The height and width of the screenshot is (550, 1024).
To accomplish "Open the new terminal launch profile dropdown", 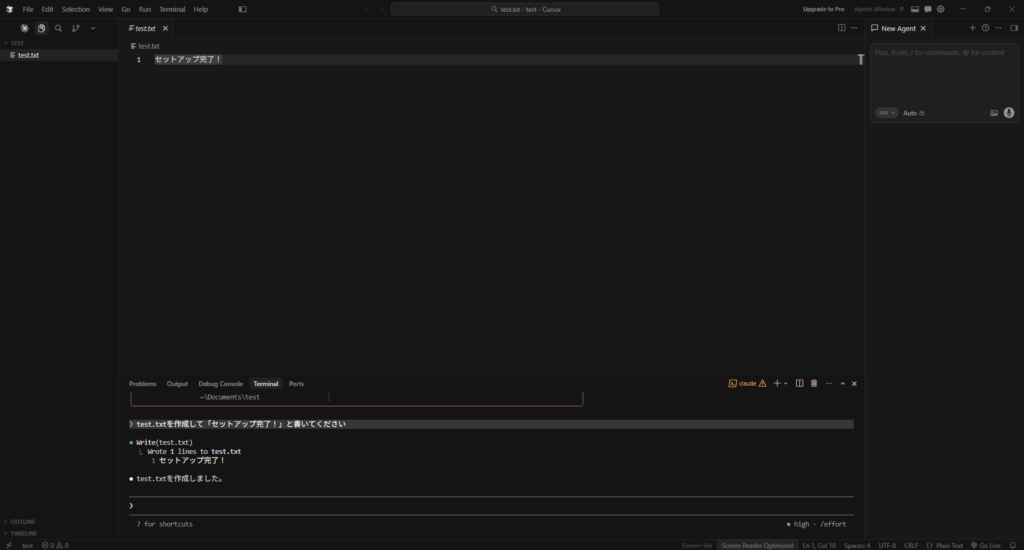I will pyautogui.click(x=786, y=383).
